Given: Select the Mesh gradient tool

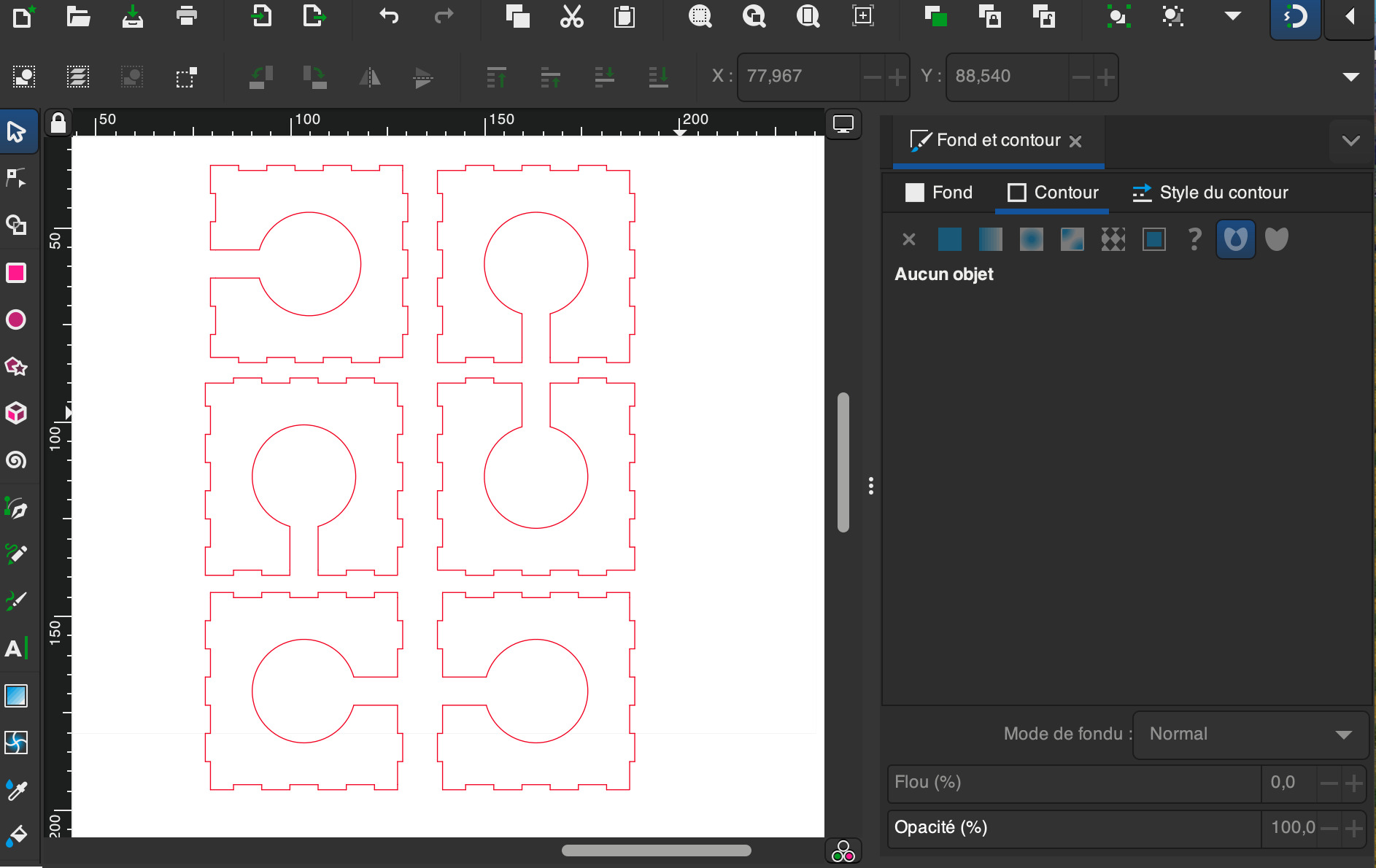Looking at the screenshot, I should (16, 743).
